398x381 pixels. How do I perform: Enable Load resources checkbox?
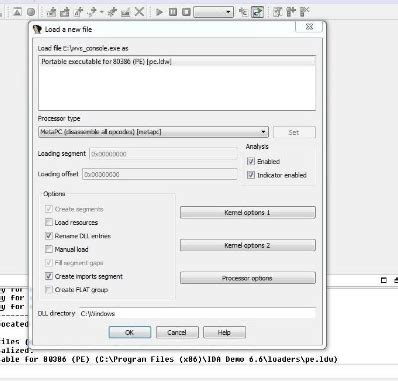[x=49, y=222]
